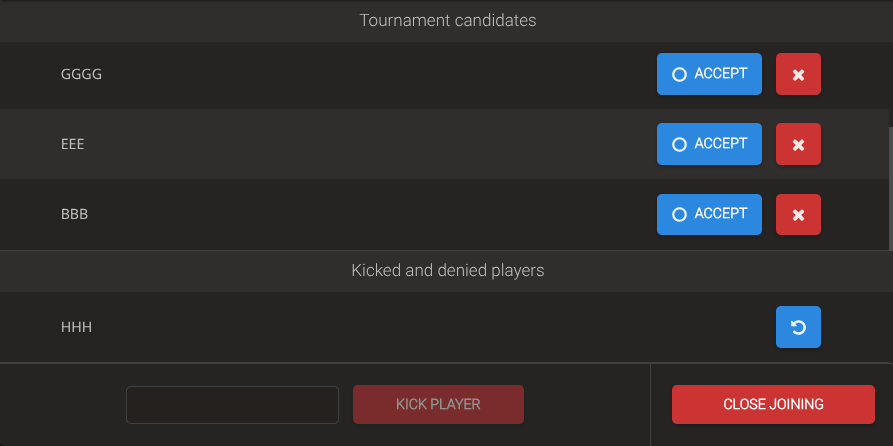Click the candidates list scrollbar
The image size is (893, 446).
pyautogui.click(x=890, y=185)
